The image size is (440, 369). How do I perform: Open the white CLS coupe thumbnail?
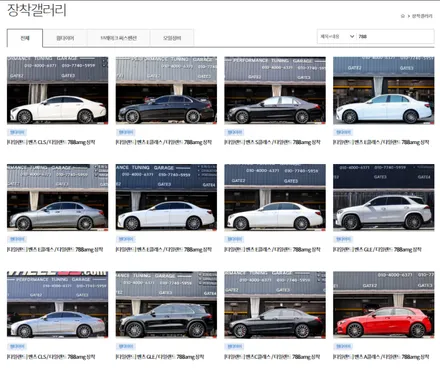point(57,90)
